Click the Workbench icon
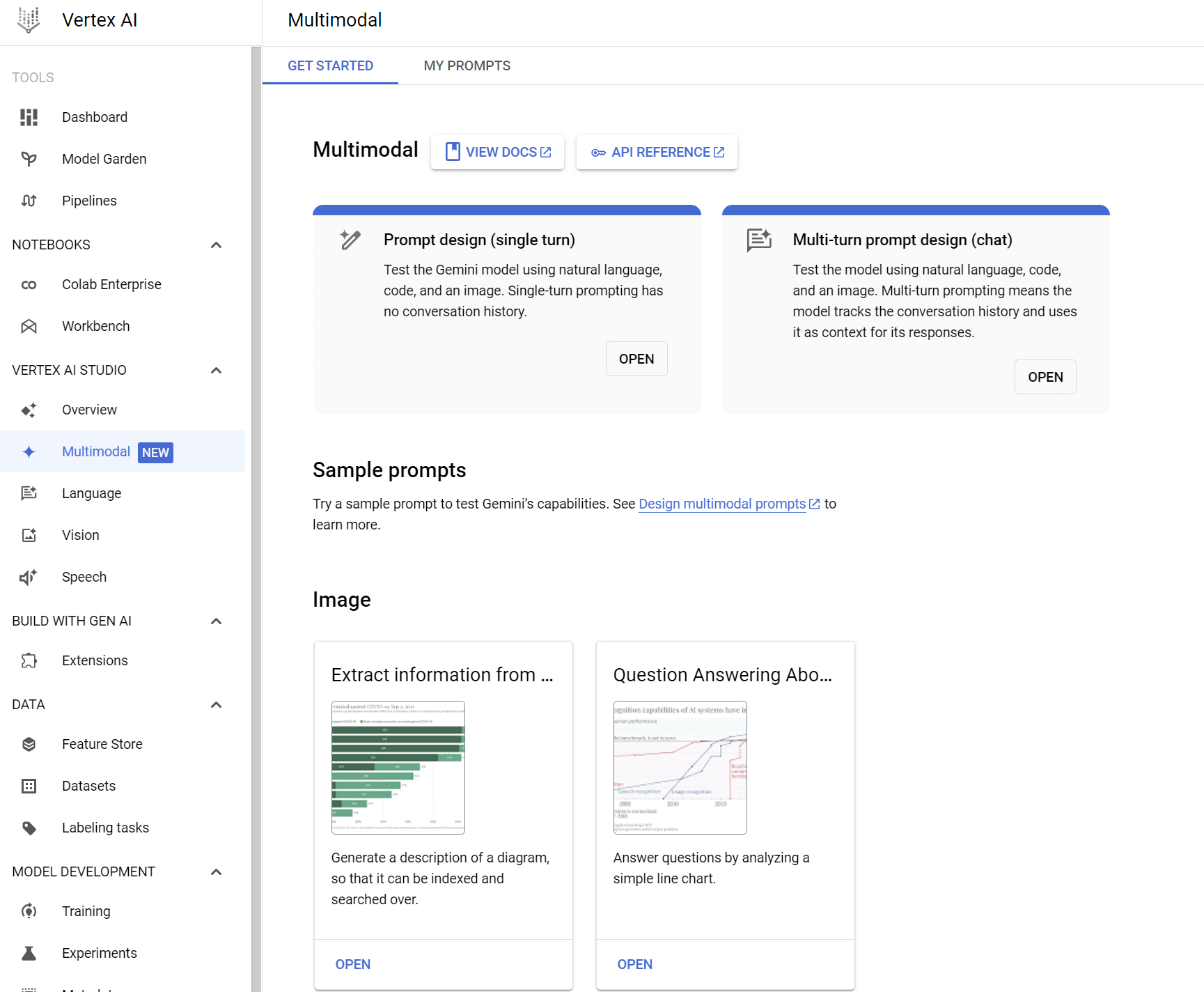 29,326
